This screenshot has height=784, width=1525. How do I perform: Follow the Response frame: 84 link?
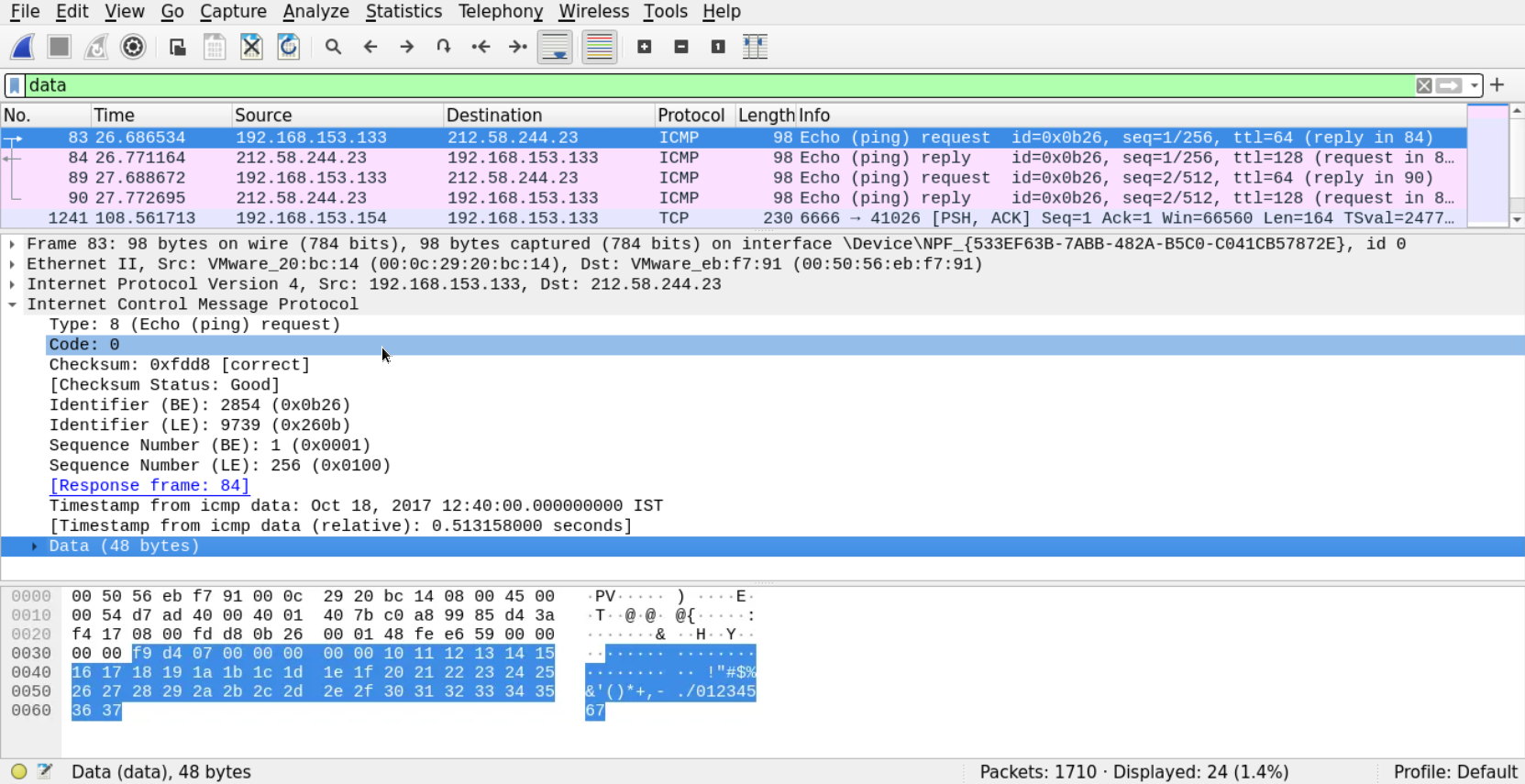click(149, 486)
